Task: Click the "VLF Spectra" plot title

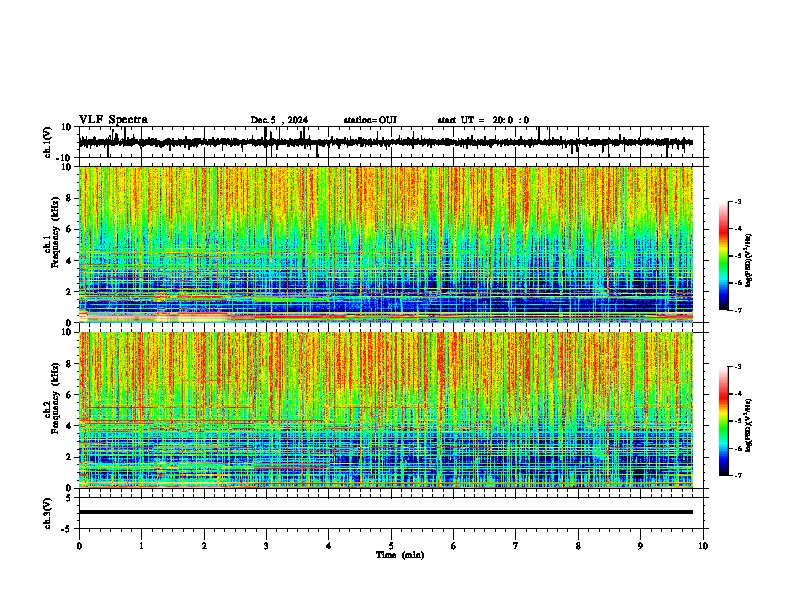Action: (113, 120)
